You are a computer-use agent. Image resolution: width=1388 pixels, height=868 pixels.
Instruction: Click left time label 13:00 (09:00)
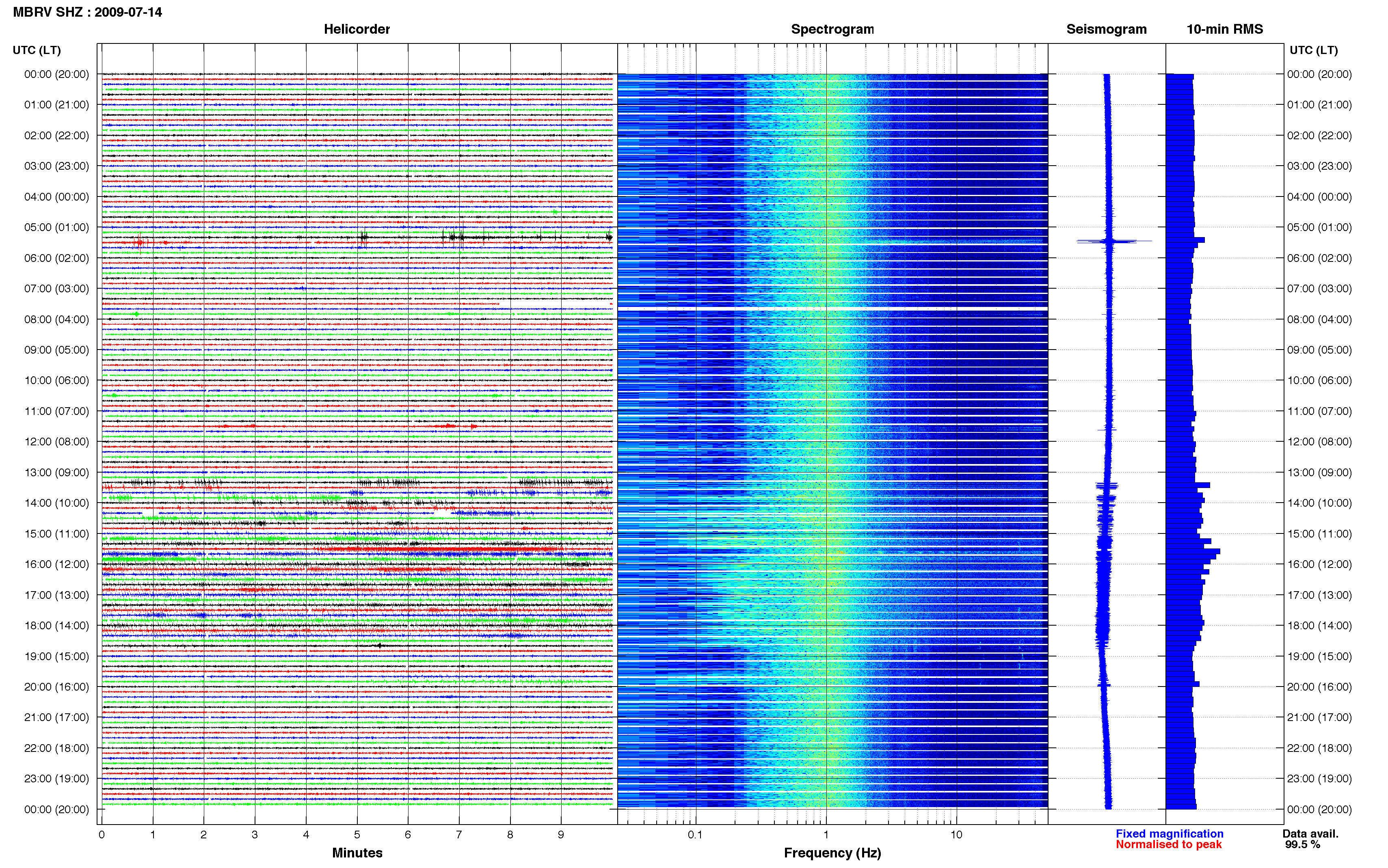[x=56, y=473]
